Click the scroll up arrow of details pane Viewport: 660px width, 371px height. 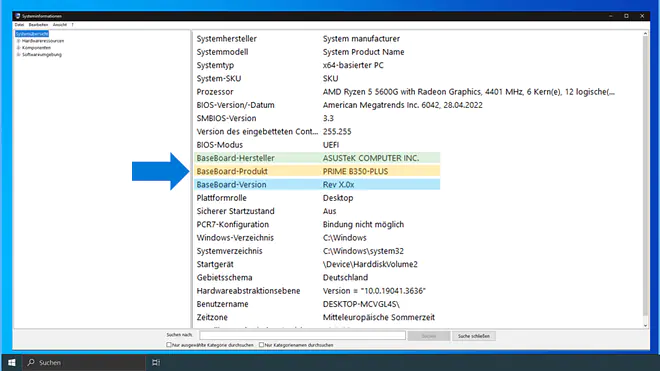(645, 33)
